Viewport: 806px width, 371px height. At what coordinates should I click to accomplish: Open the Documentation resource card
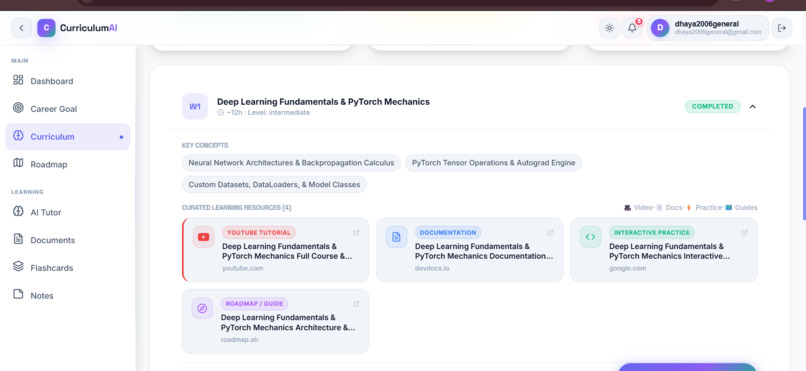point(470,250)
